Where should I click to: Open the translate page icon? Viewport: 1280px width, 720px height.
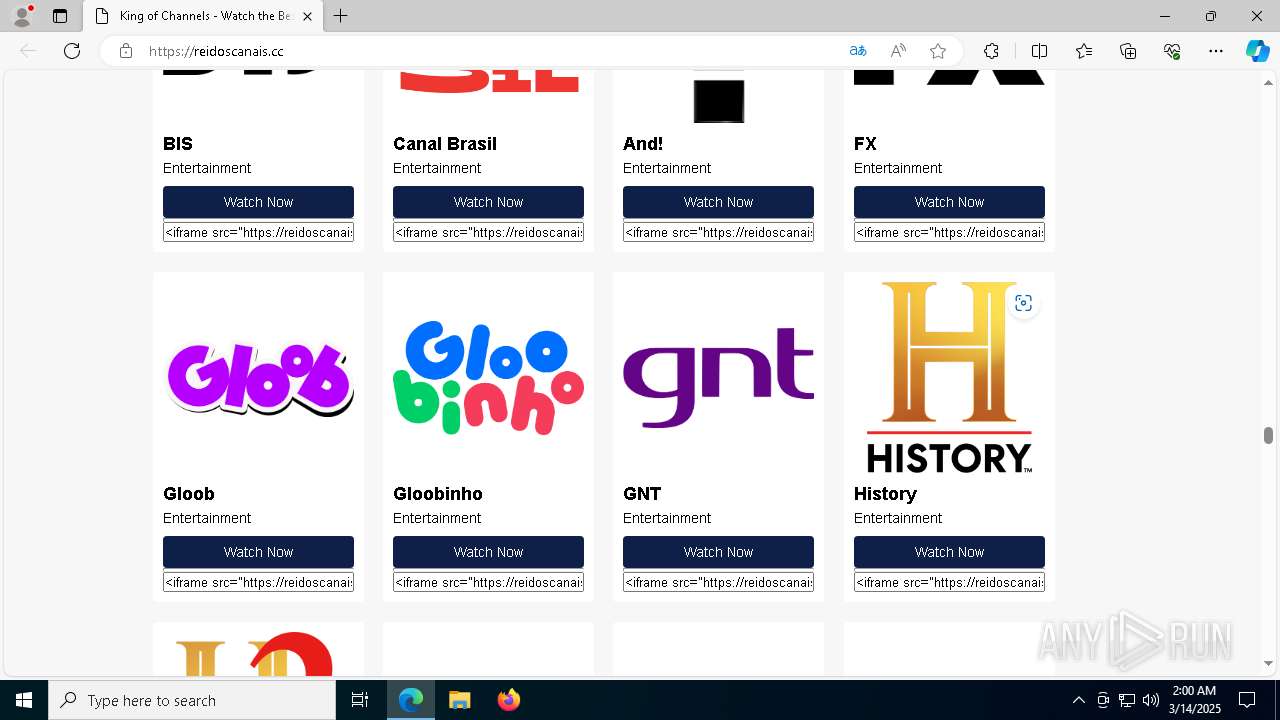(x=858, y=51)
